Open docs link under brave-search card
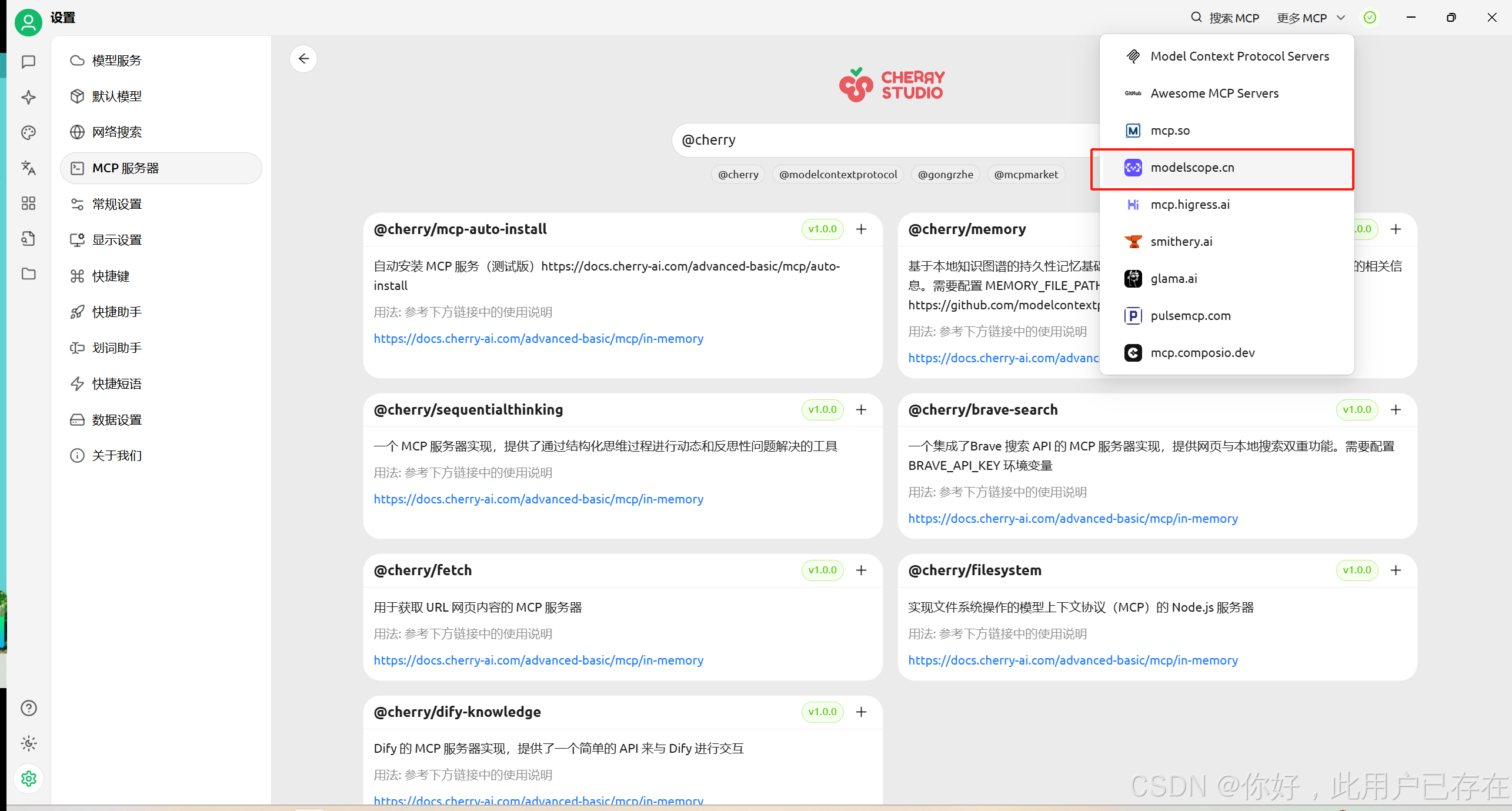Viewport: 1512px width, 811px height. [1073, 518]
